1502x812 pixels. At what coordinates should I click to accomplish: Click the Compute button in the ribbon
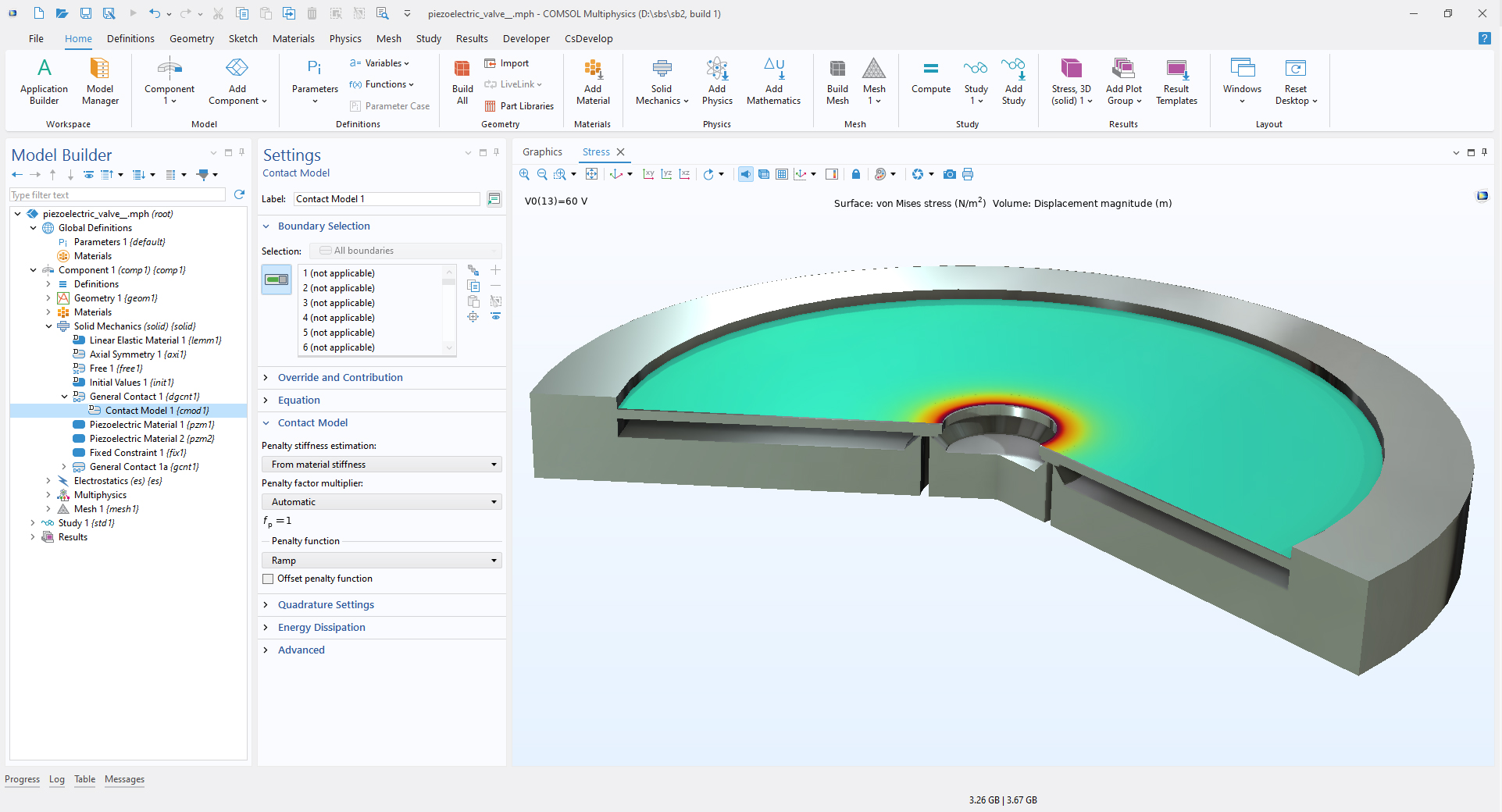[x=930, y=78]
